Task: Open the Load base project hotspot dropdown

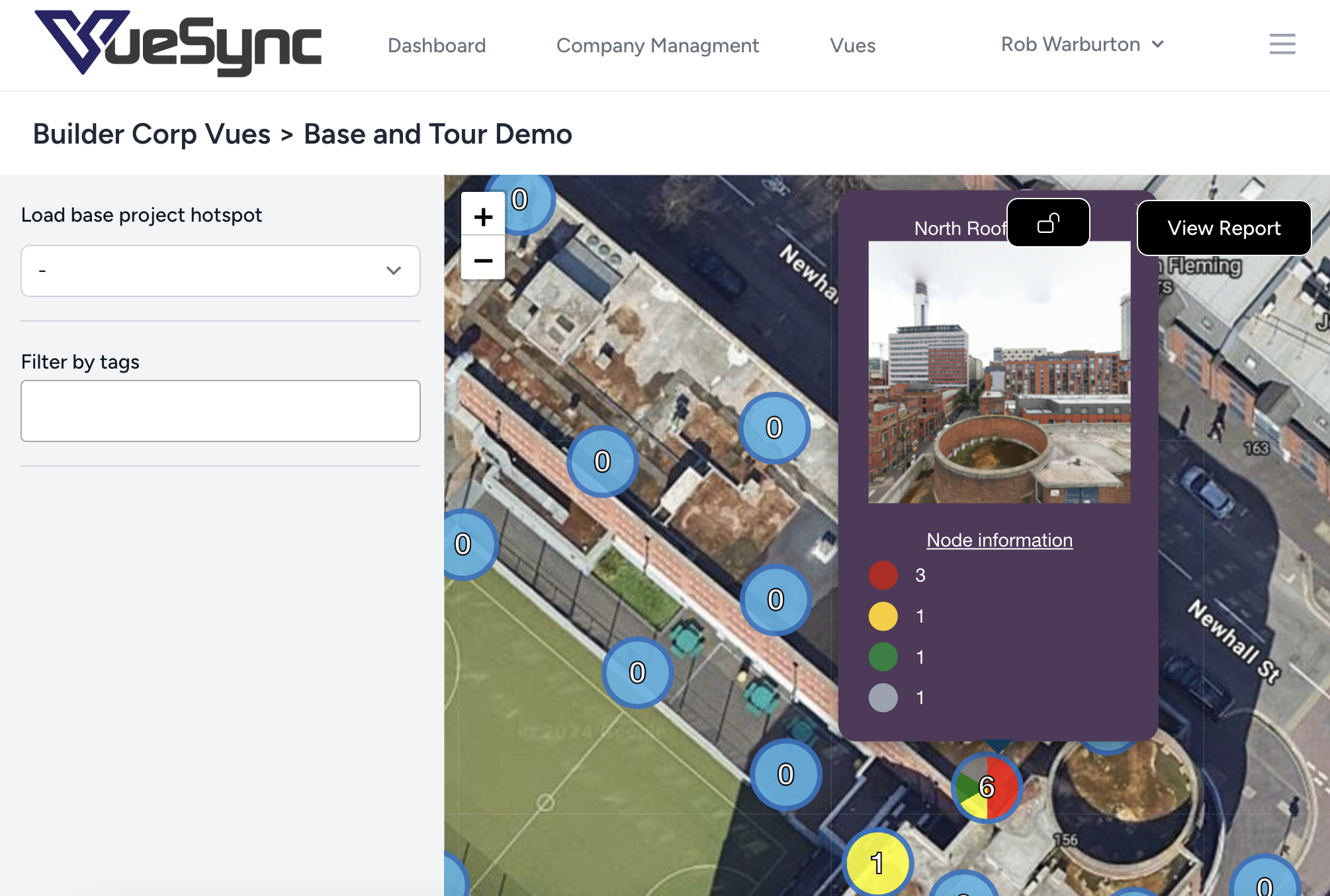Action: 220,271
